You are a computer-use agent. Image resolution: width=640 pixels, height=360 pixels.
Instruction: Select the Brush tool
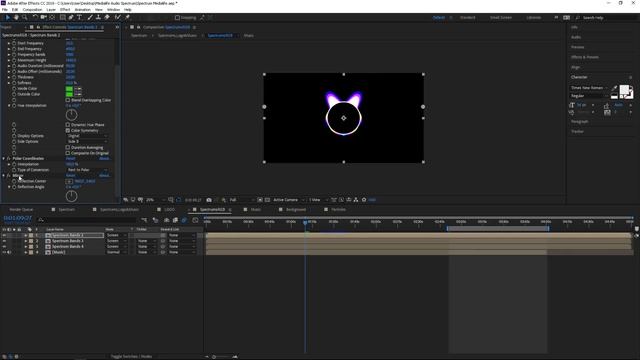(x=90, y=18)
